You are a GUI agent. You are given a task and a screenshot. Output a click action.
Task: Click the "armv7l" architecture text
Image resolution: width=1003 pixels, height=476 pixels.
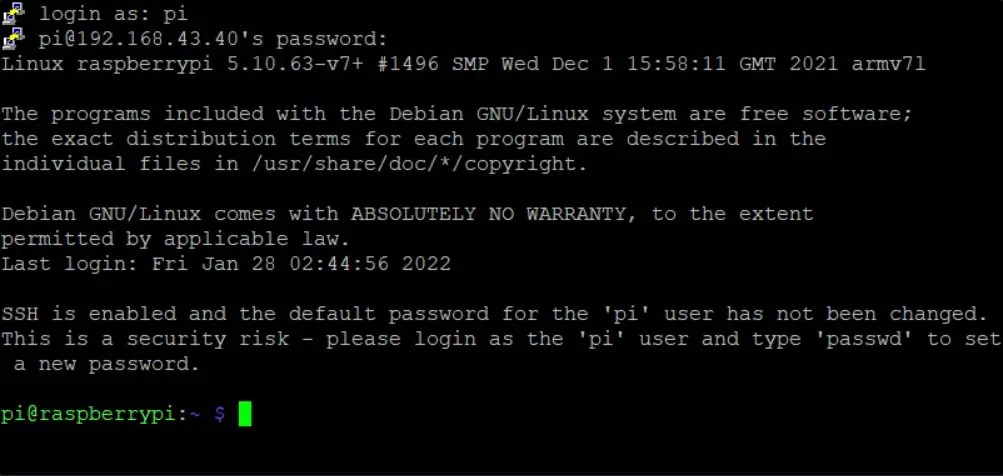889,64
